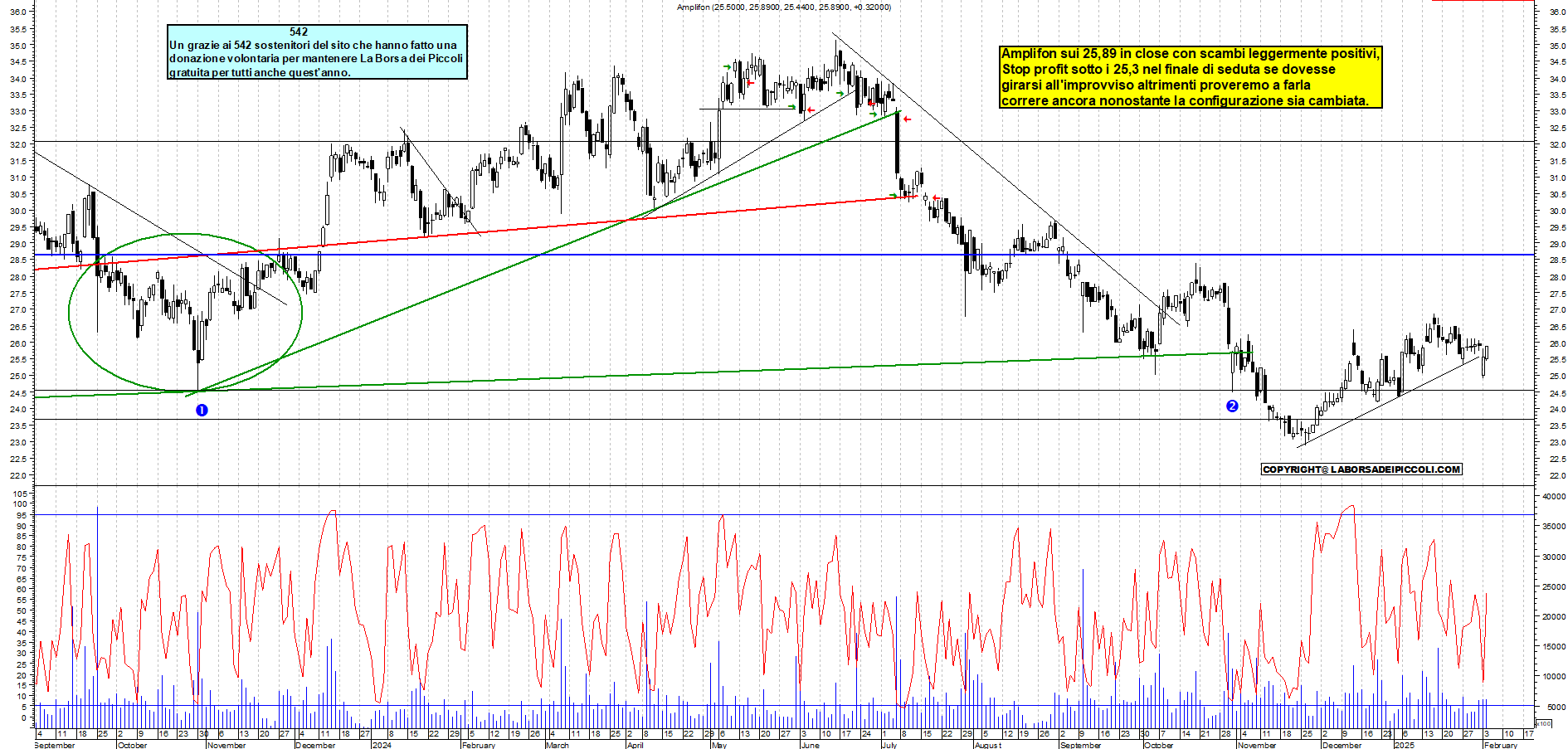Click the 65 oscillator scale value
The width and height of the screenshot is (1568, 749).
coord(23,578)
